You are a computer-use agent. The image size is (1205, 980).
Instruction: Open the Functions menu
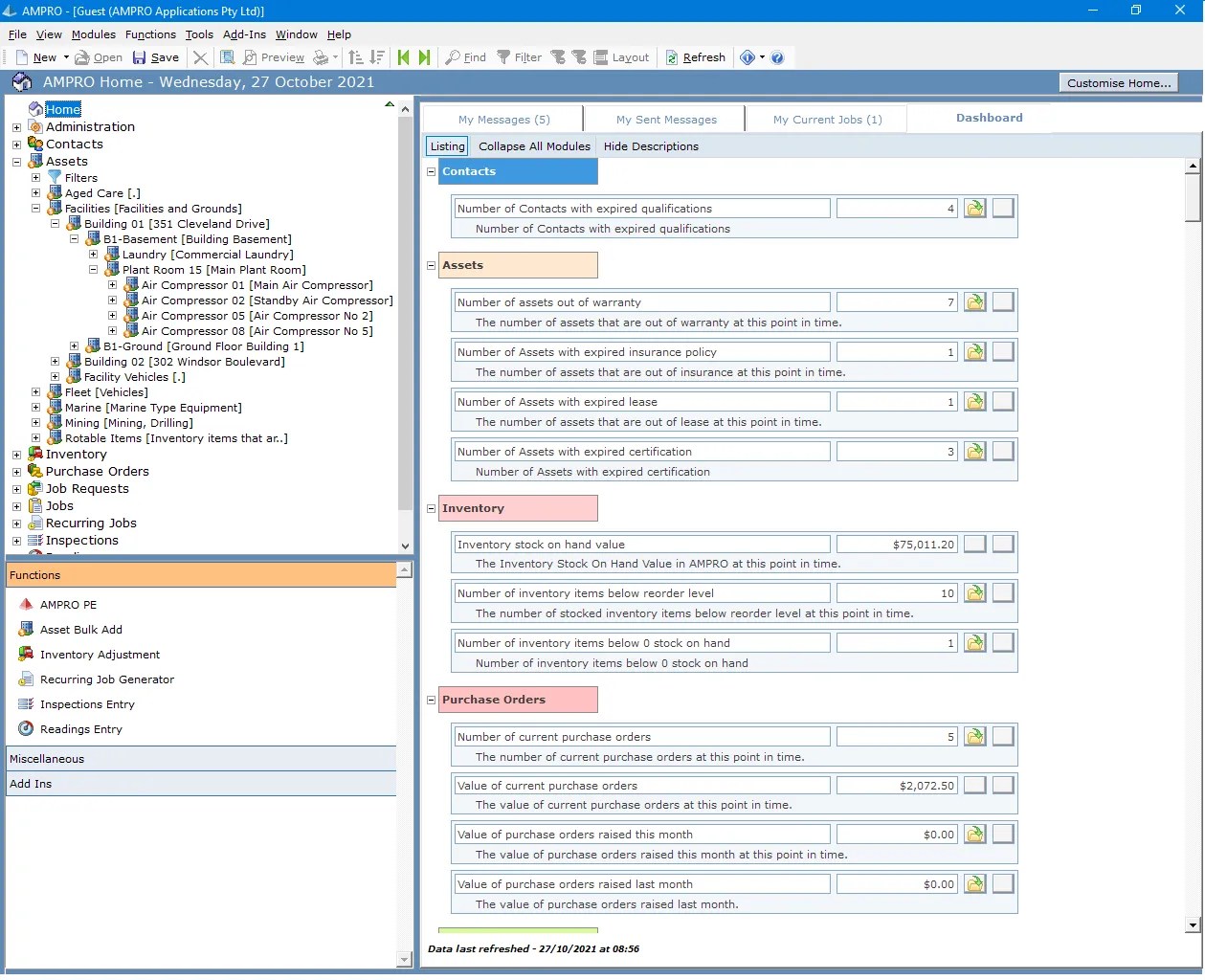click(x=150, y=34)
